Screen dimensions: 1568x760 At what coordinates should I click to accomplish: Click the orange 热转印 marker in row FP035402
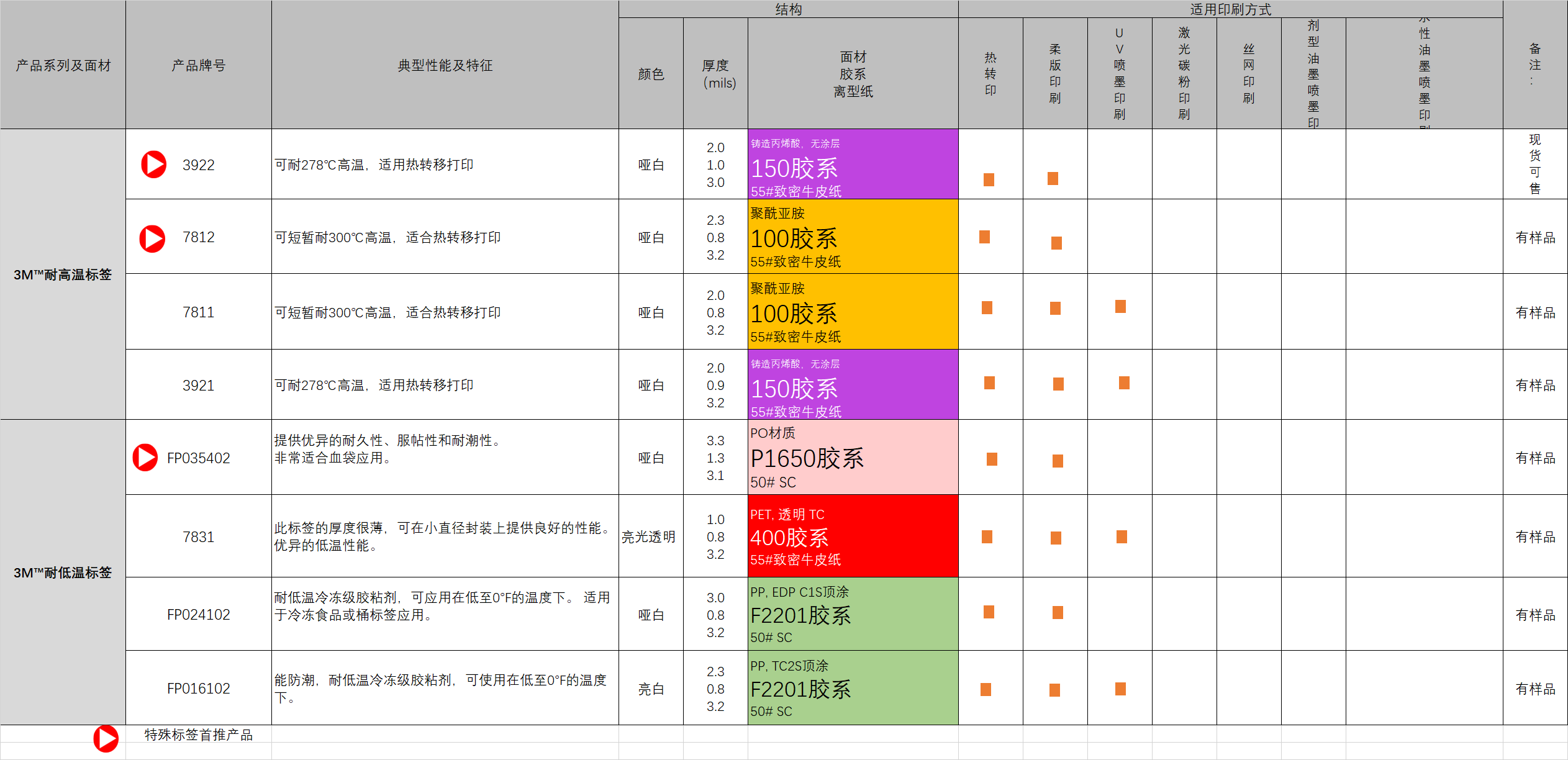click(x=992, y=459)
